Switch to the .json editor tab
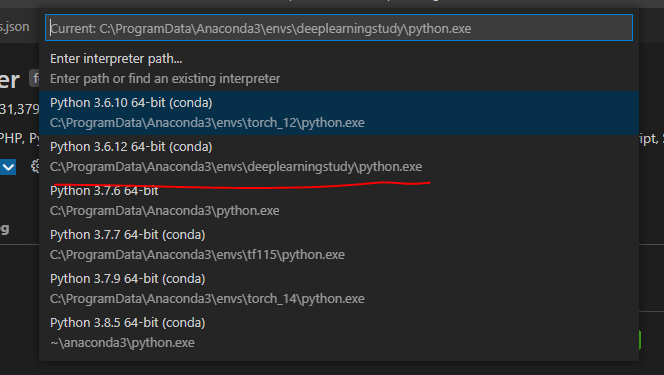This screenshot has width=664, height=375. point(15,27)
